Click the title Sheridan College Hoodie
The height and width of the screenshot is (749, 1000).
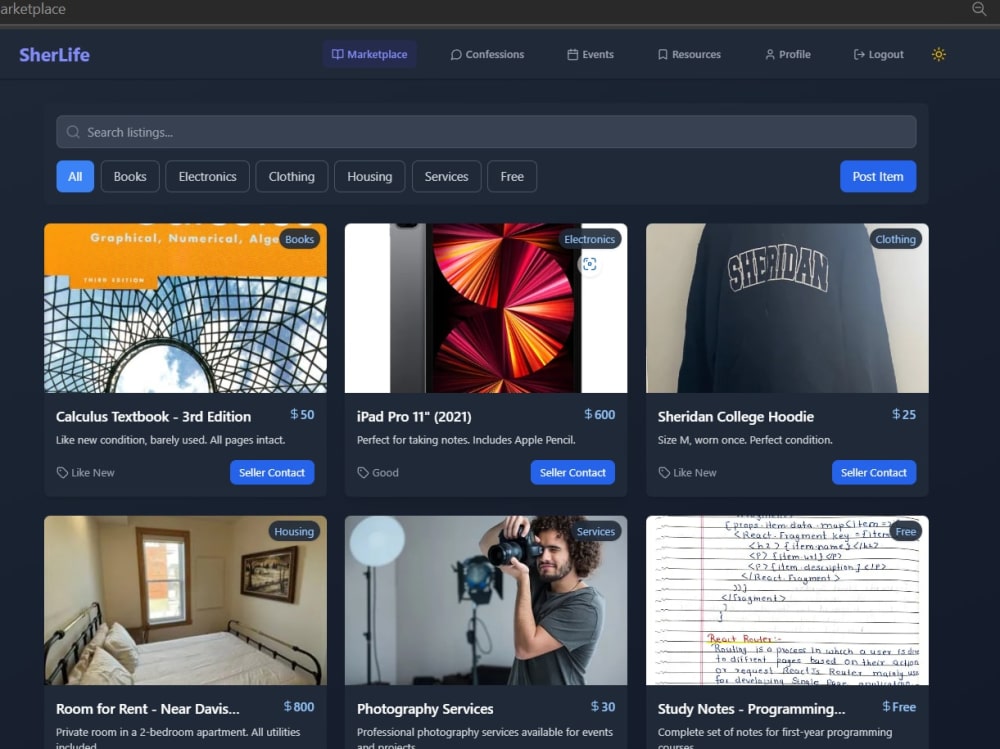[735, 417]
